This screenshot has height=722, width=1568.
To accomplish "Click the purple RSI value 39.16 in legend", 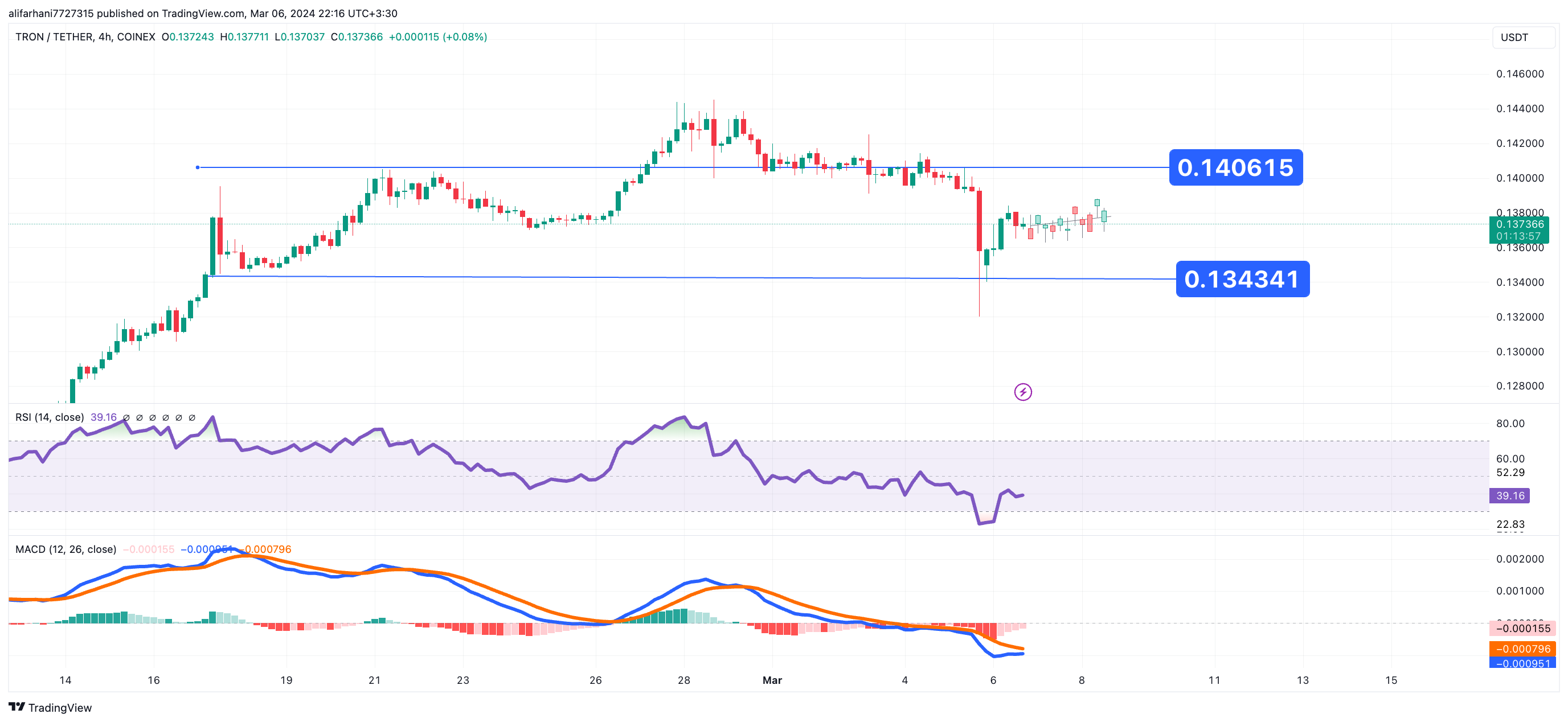I will pos(104,417).
